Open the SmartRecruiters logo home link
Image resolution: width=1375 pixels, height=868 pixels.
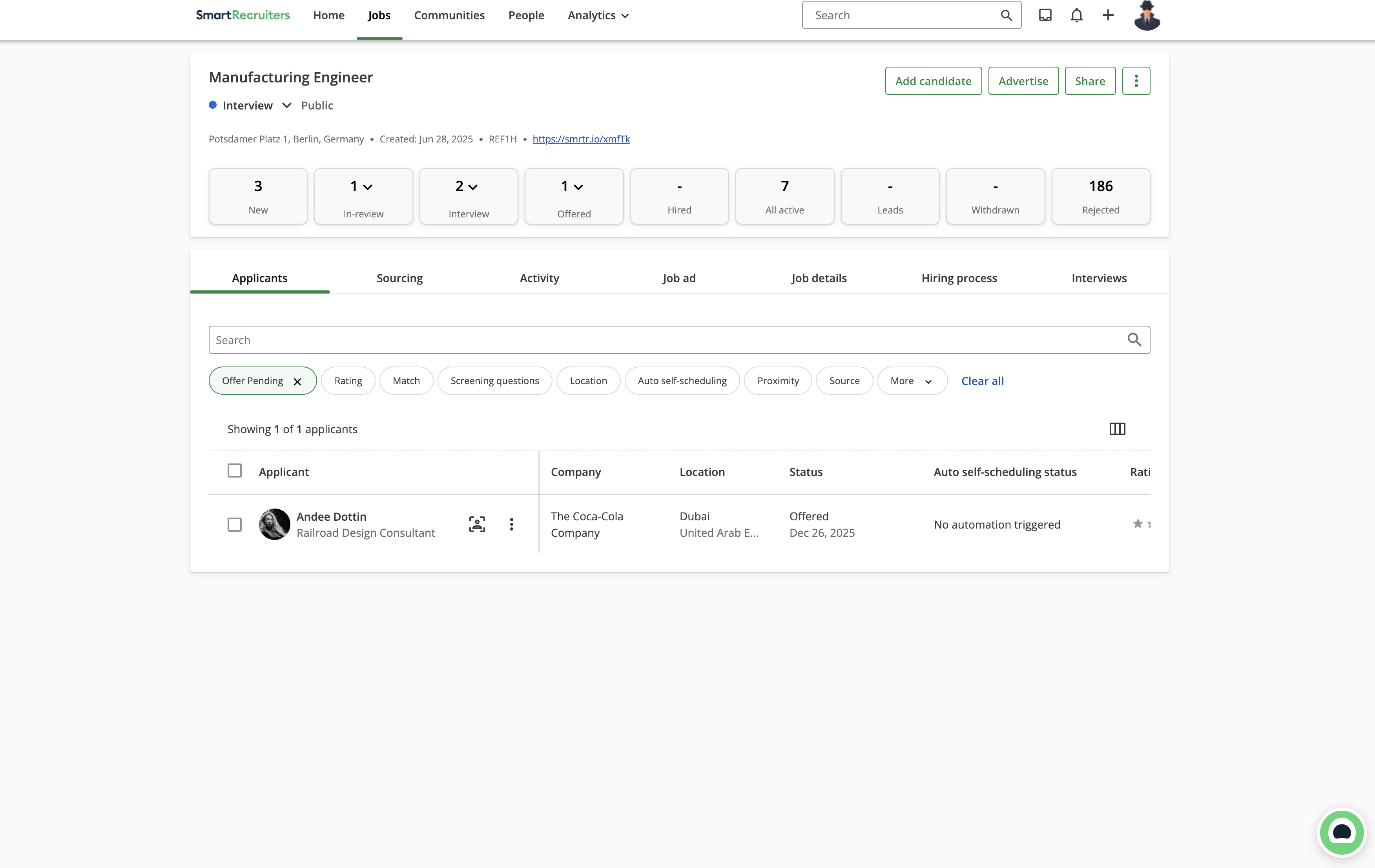tap(243, 15)
